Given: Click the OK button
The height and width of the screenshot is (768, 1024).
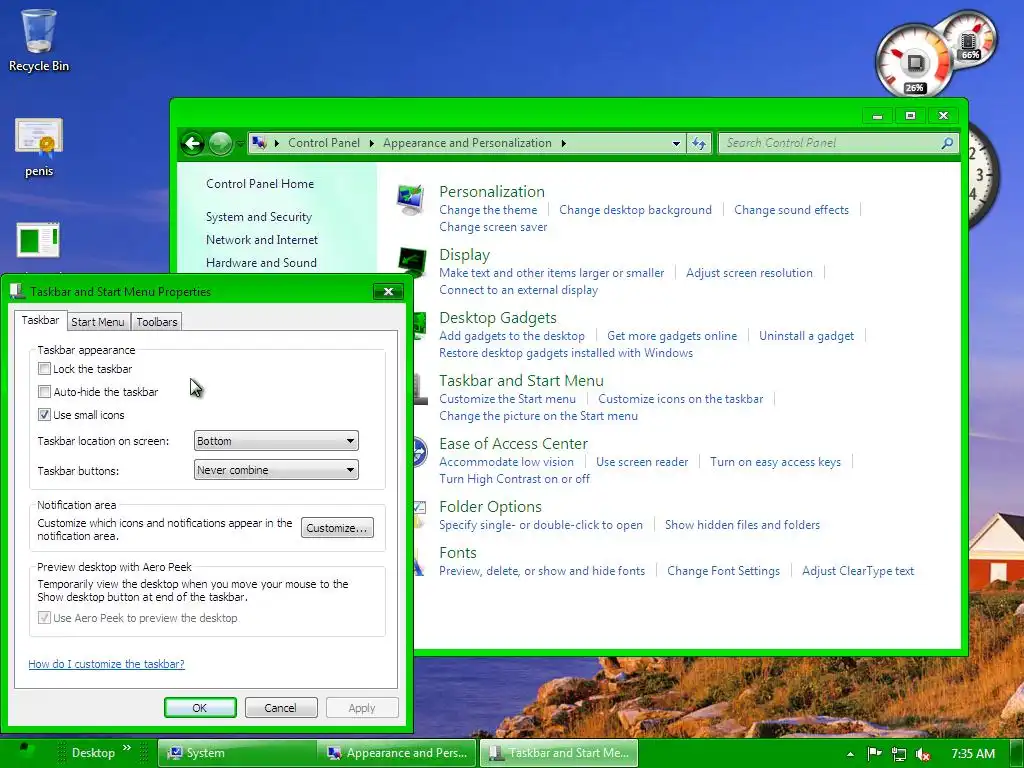Looking at the screenshot, I should coord(200,707).
